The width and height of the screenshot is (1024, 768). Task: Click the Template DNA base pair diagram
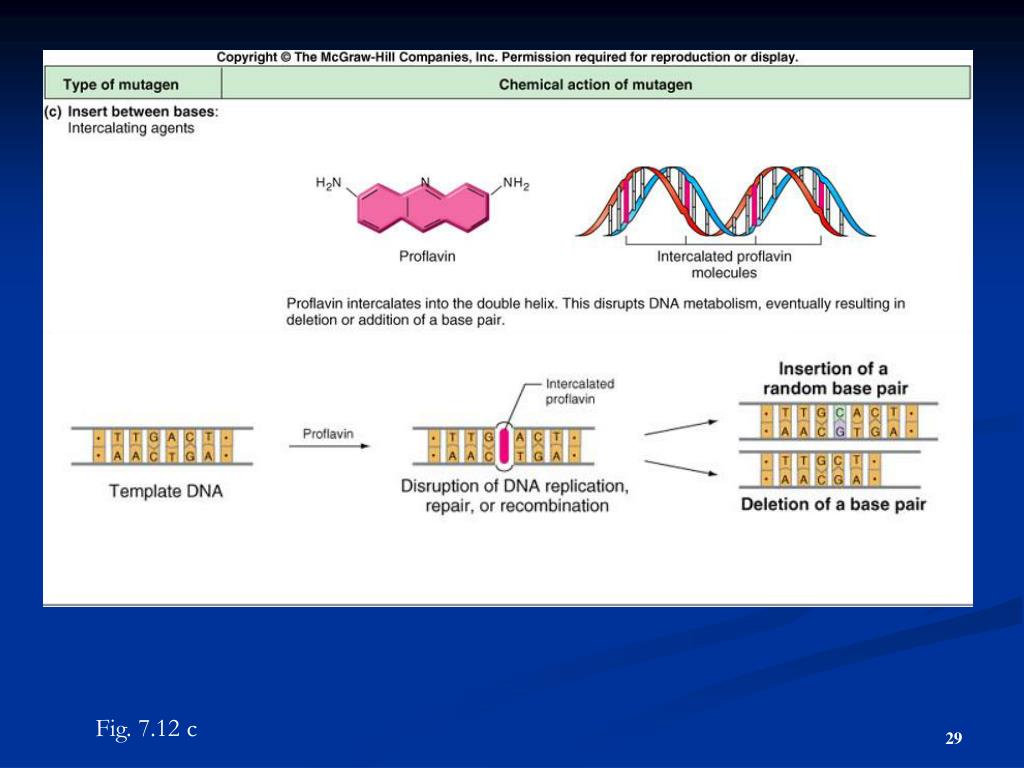coord(162,447)
